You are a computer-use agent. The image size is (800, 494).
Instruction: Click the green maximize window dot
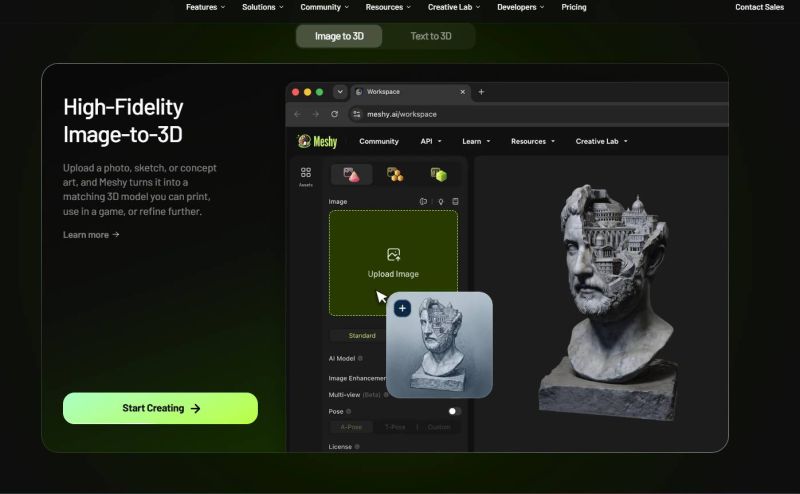pyautogui.click(x=319, y=92)
